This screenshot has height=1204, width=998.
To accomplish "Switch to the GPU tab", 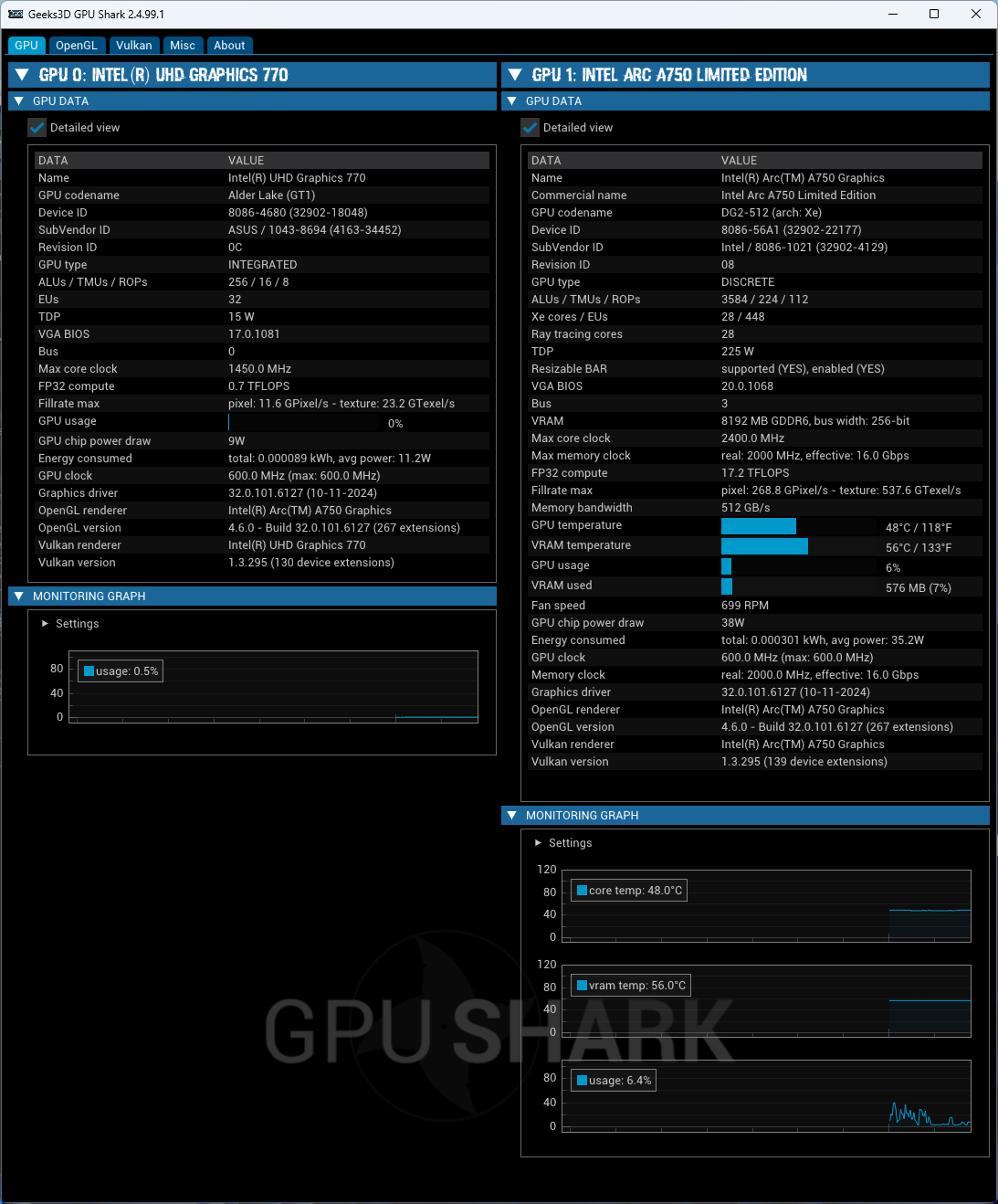I will point(26,46).
